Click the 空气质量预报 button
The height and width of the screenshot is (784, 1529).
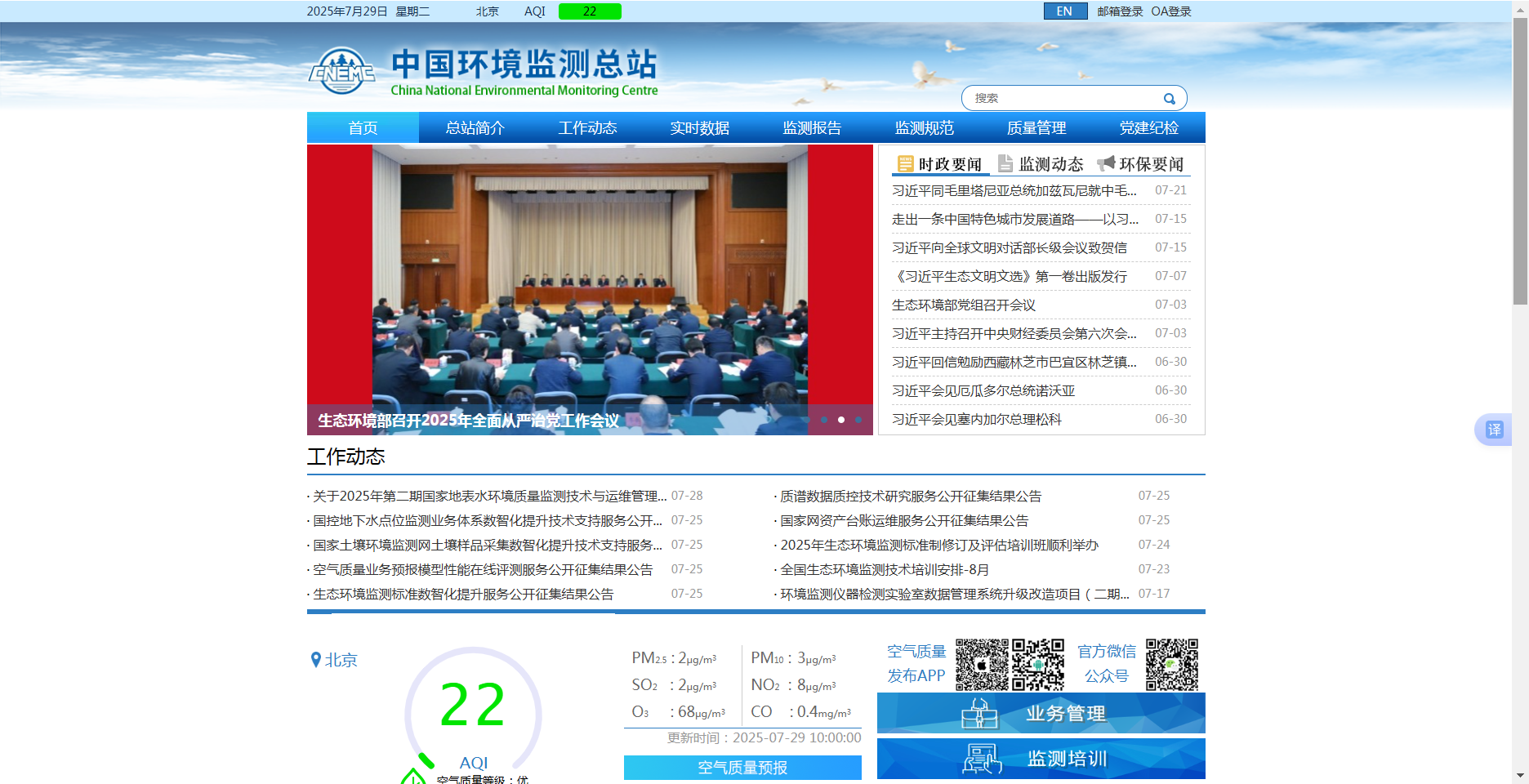coord(742,768)
